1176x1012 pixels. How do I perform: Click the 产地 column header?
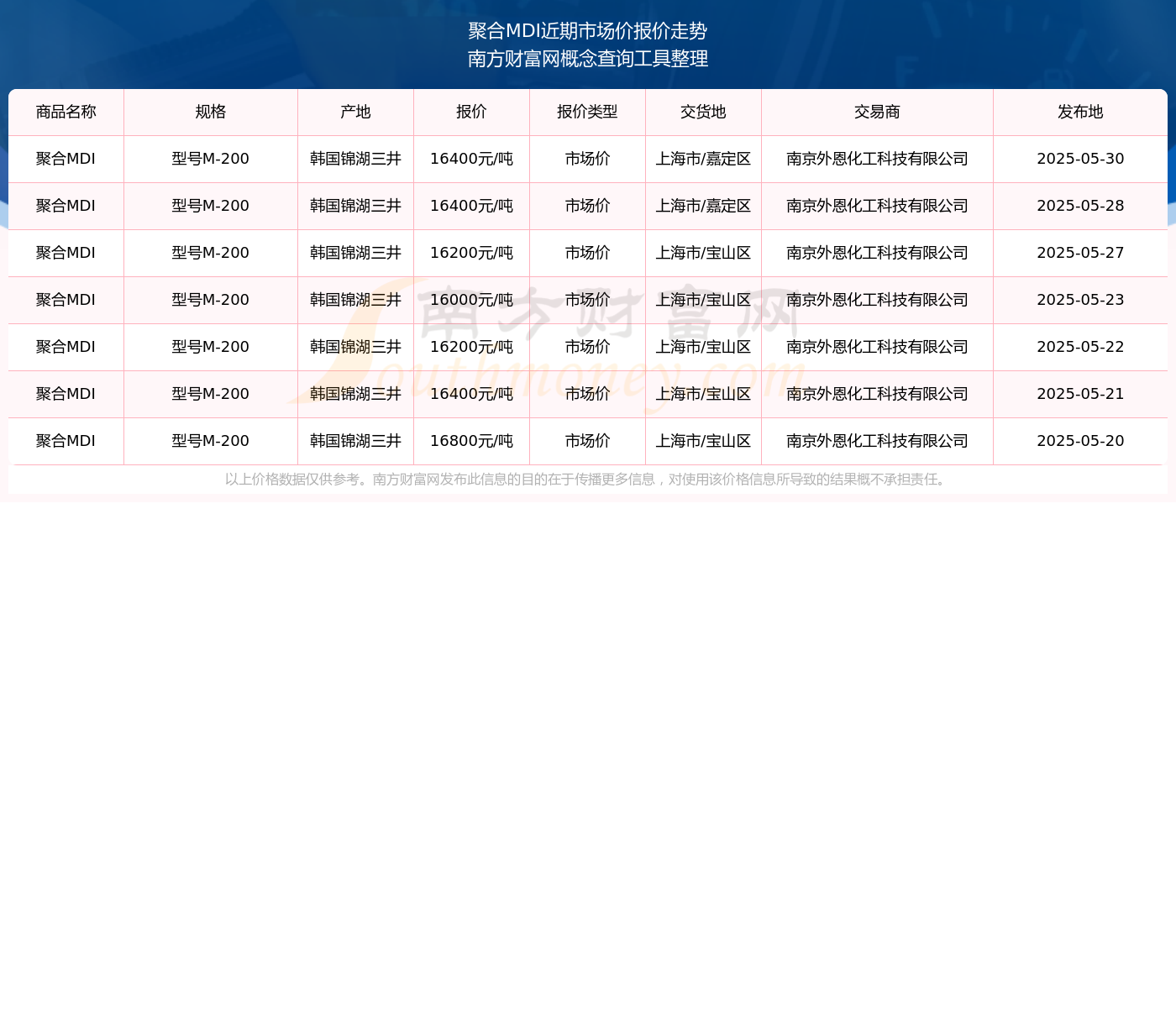click(x=356, y=112)
